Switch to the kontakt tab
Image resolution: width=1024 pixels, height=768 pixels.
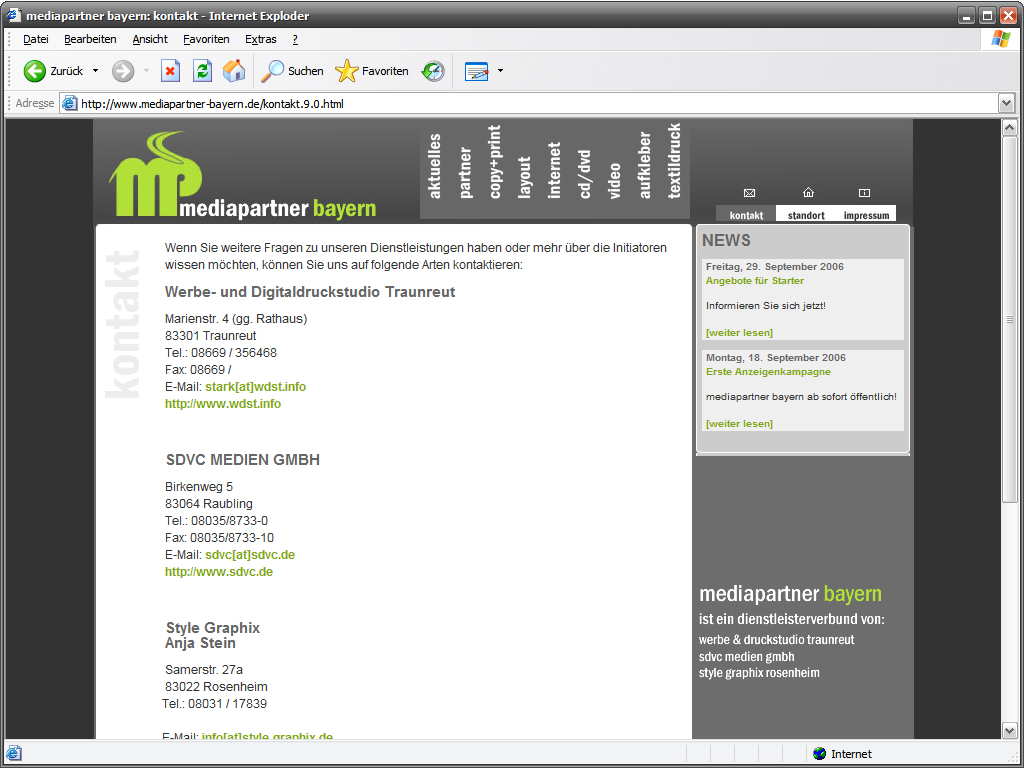tap(746, 215)
